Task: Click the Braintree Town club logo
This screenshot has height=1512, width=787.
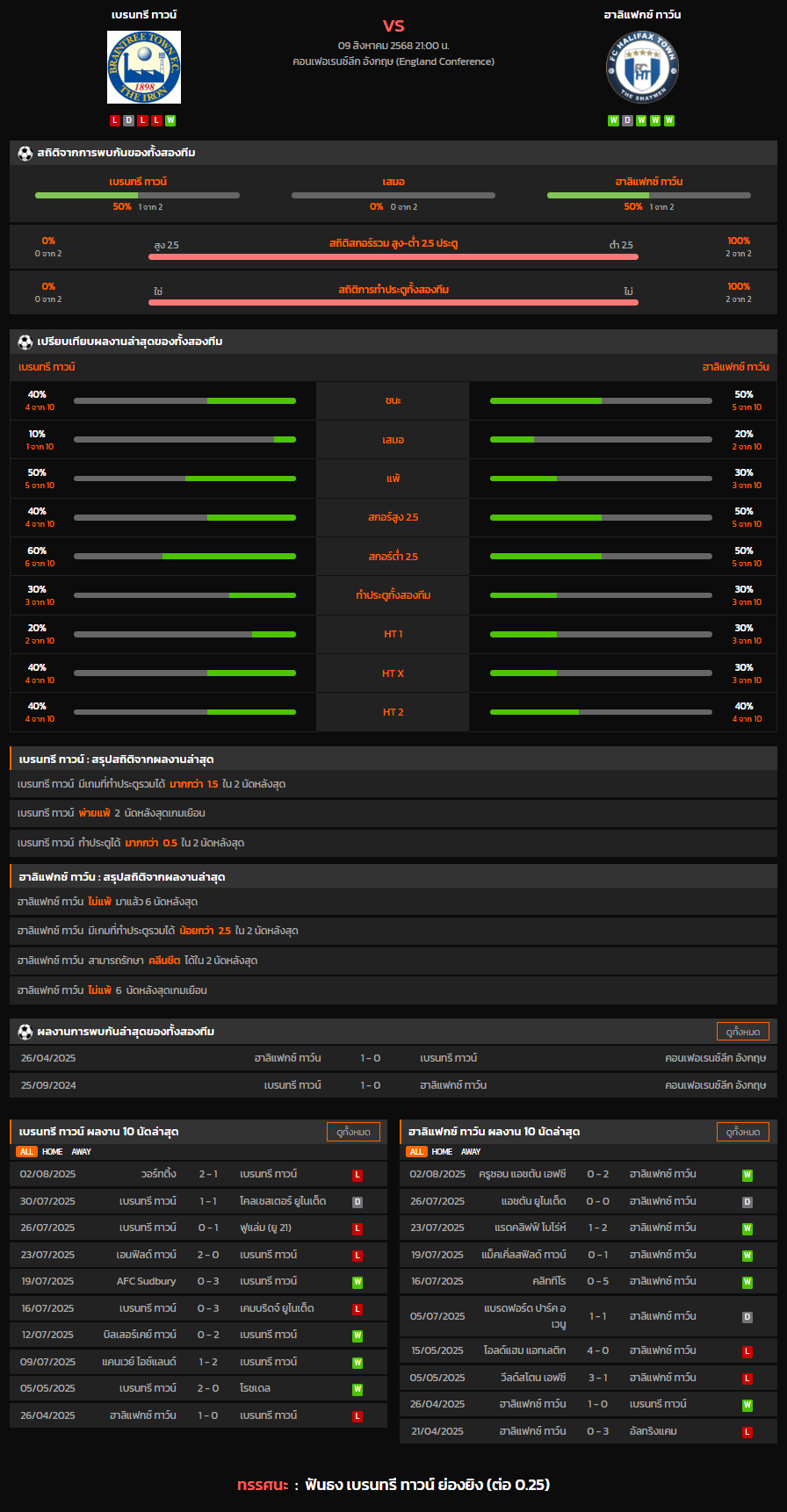Action: (144, 68)
